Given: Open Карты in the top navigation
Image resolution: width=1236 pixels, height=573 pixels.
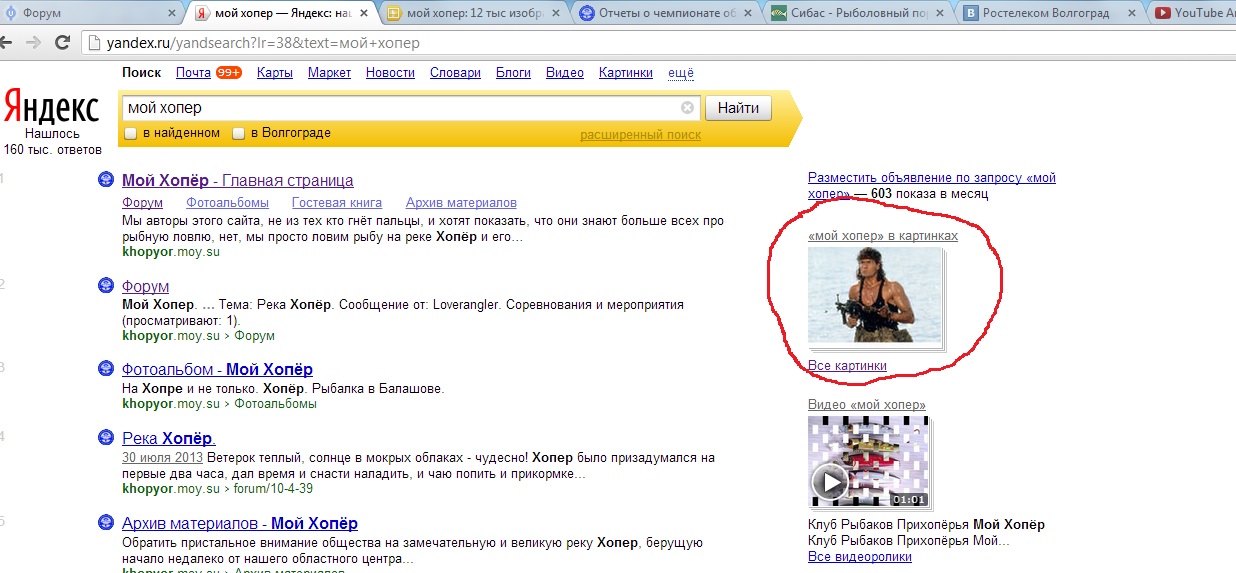Looking at the screenshot, I should click(275, 73).
